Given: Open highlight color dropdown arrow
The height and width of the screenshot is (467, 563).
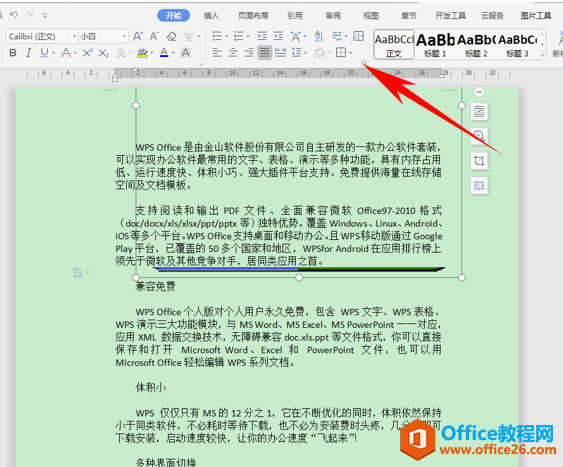Looking at the screenshot, I should (x=152, y=53).
